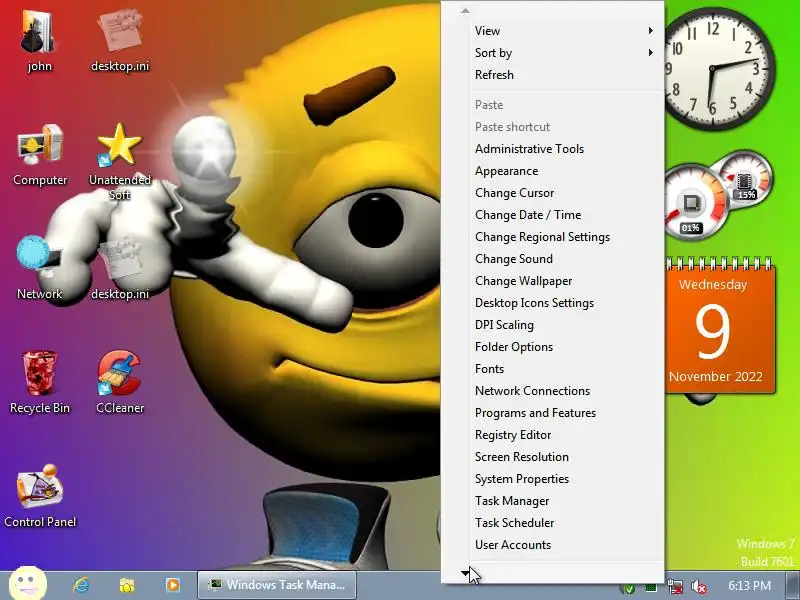Screen dimensions: 800x600
Task: Choose Screen Resolution
Action: point(553,456)
